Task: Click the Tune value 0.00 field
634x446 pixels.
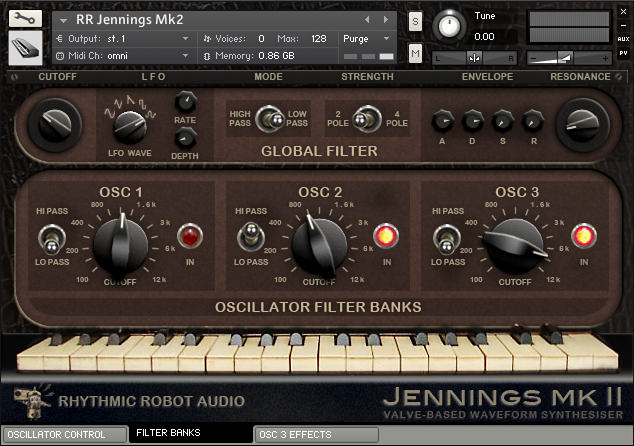Action: [x=484, y=37]
